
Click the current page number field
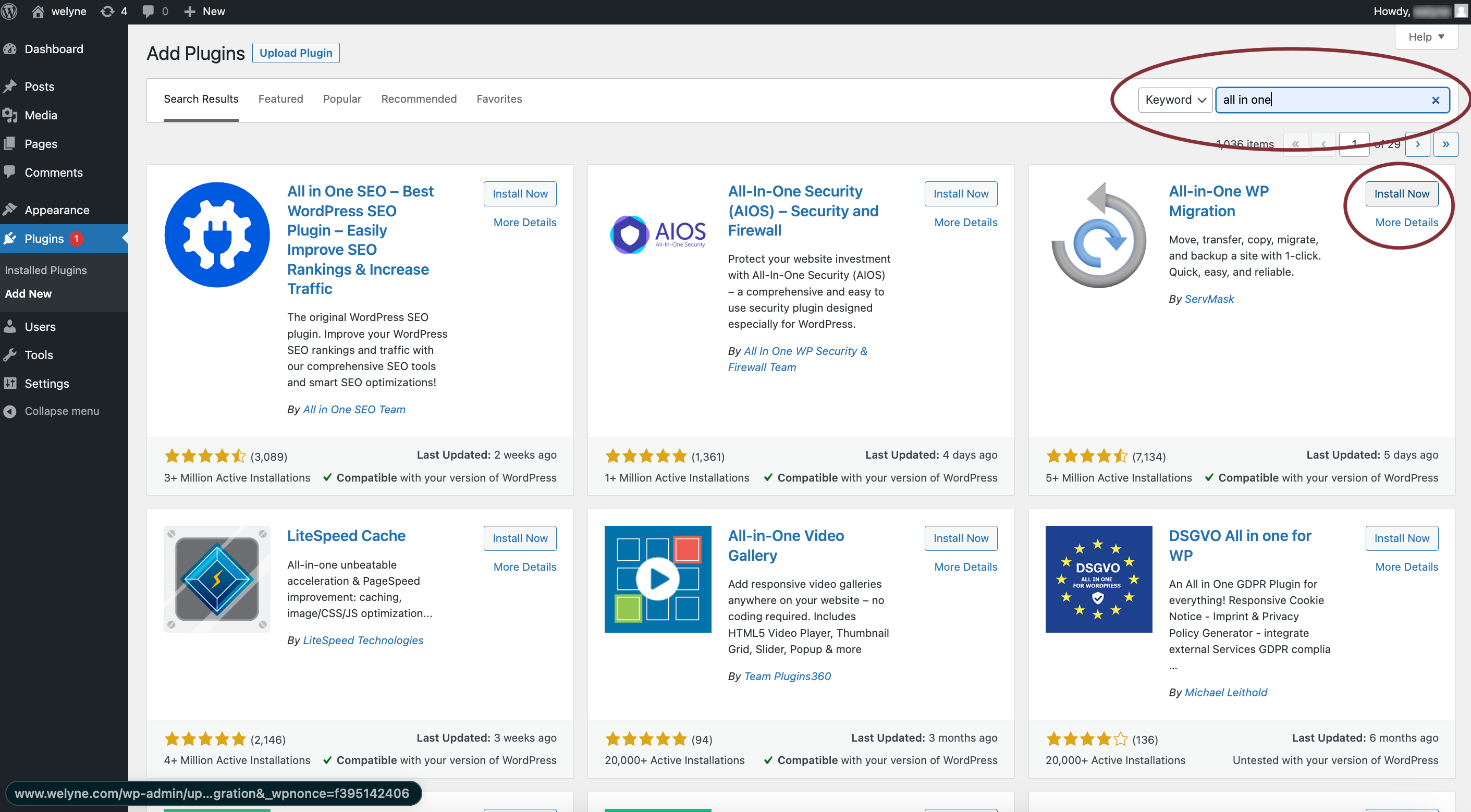[1354, 144]
